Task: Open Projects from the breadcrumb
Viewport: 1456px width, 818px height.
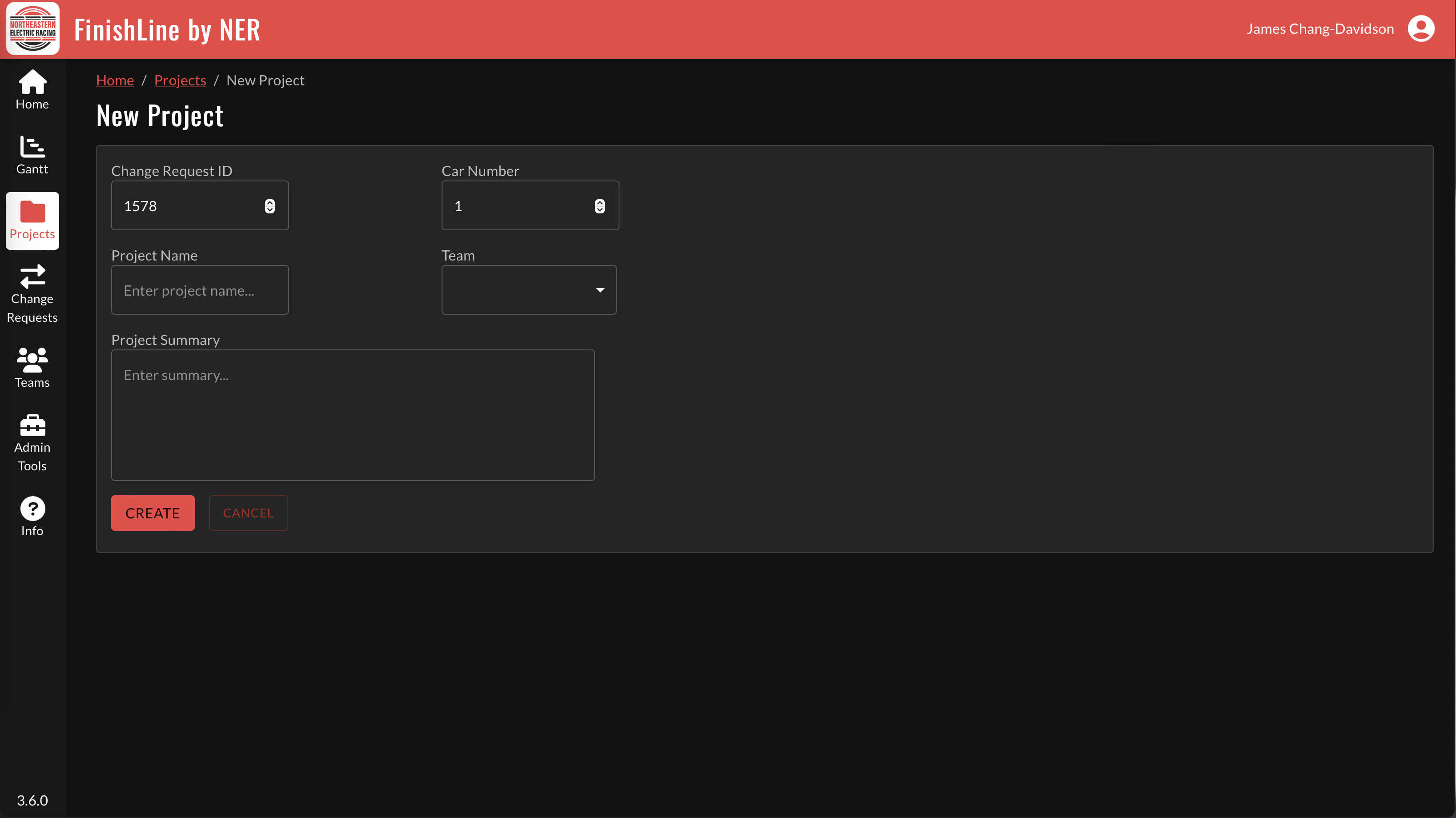Action: point(180,80)
